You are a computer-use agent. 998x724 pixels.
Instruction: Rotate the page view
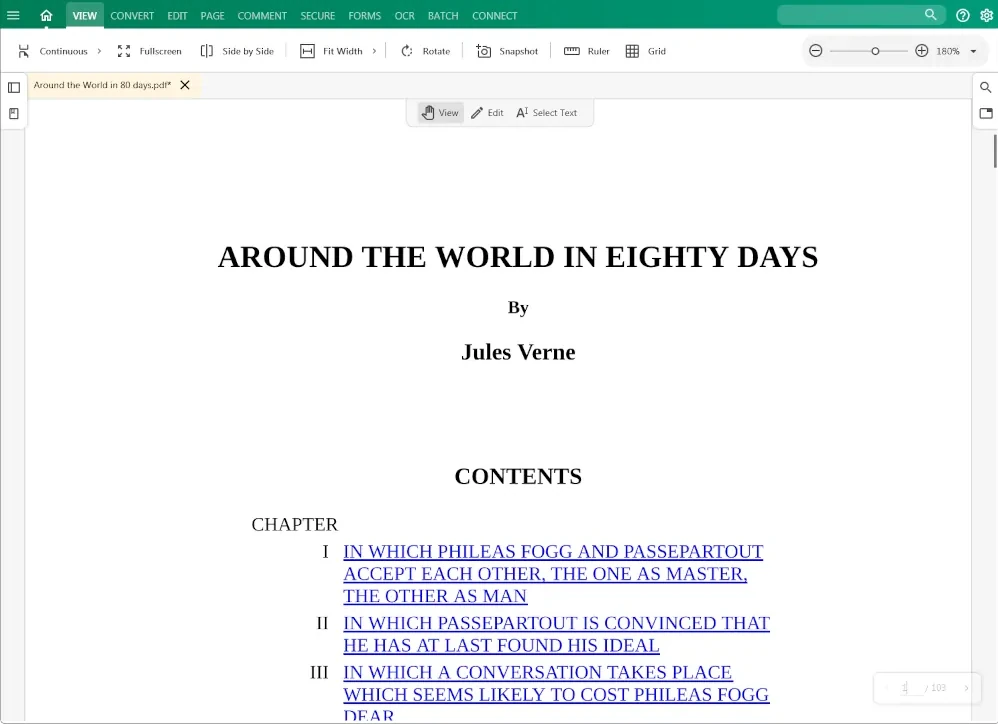(x=425, y=51)
